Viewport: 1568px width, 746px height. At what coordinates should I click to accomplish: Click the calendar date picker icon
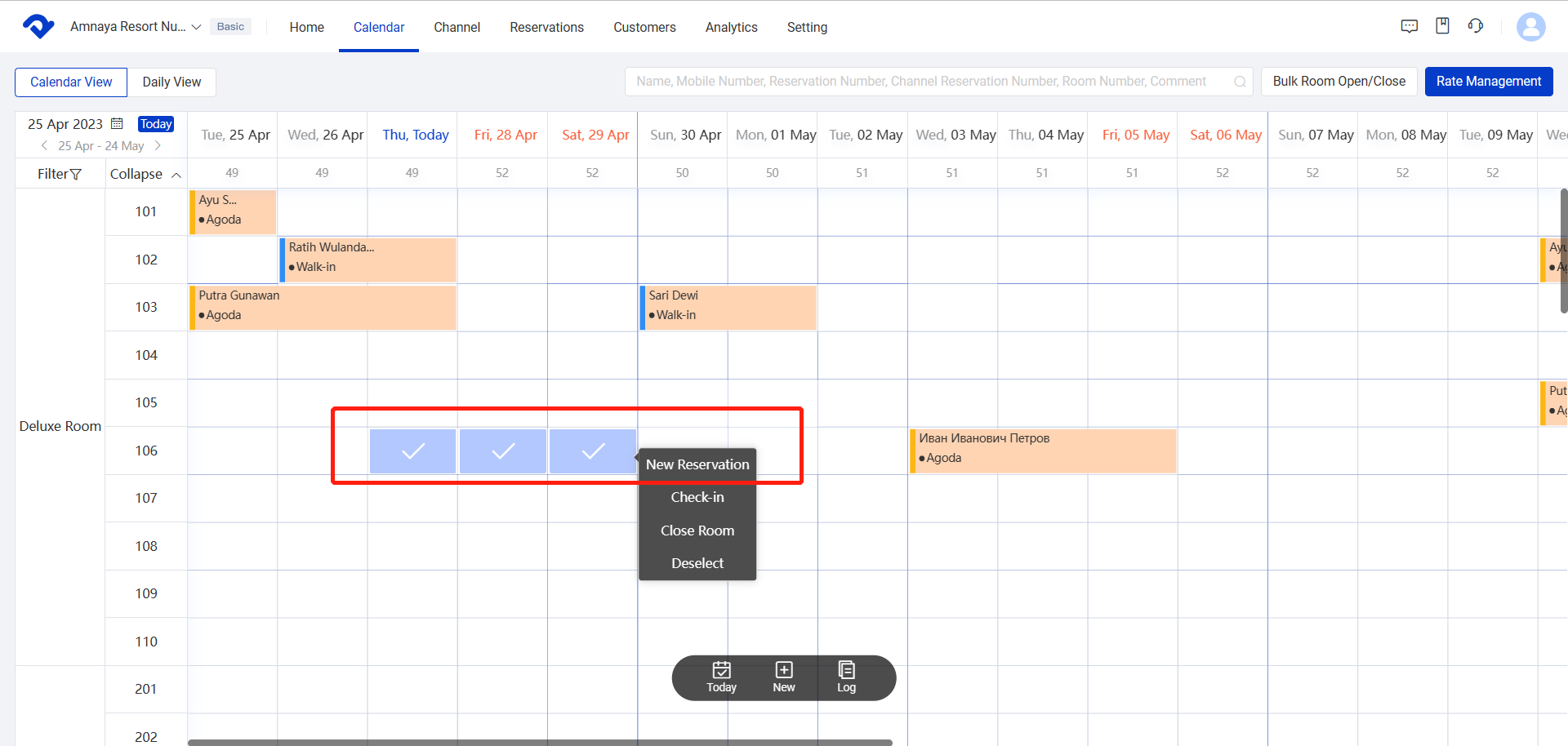tap(117, 124)
